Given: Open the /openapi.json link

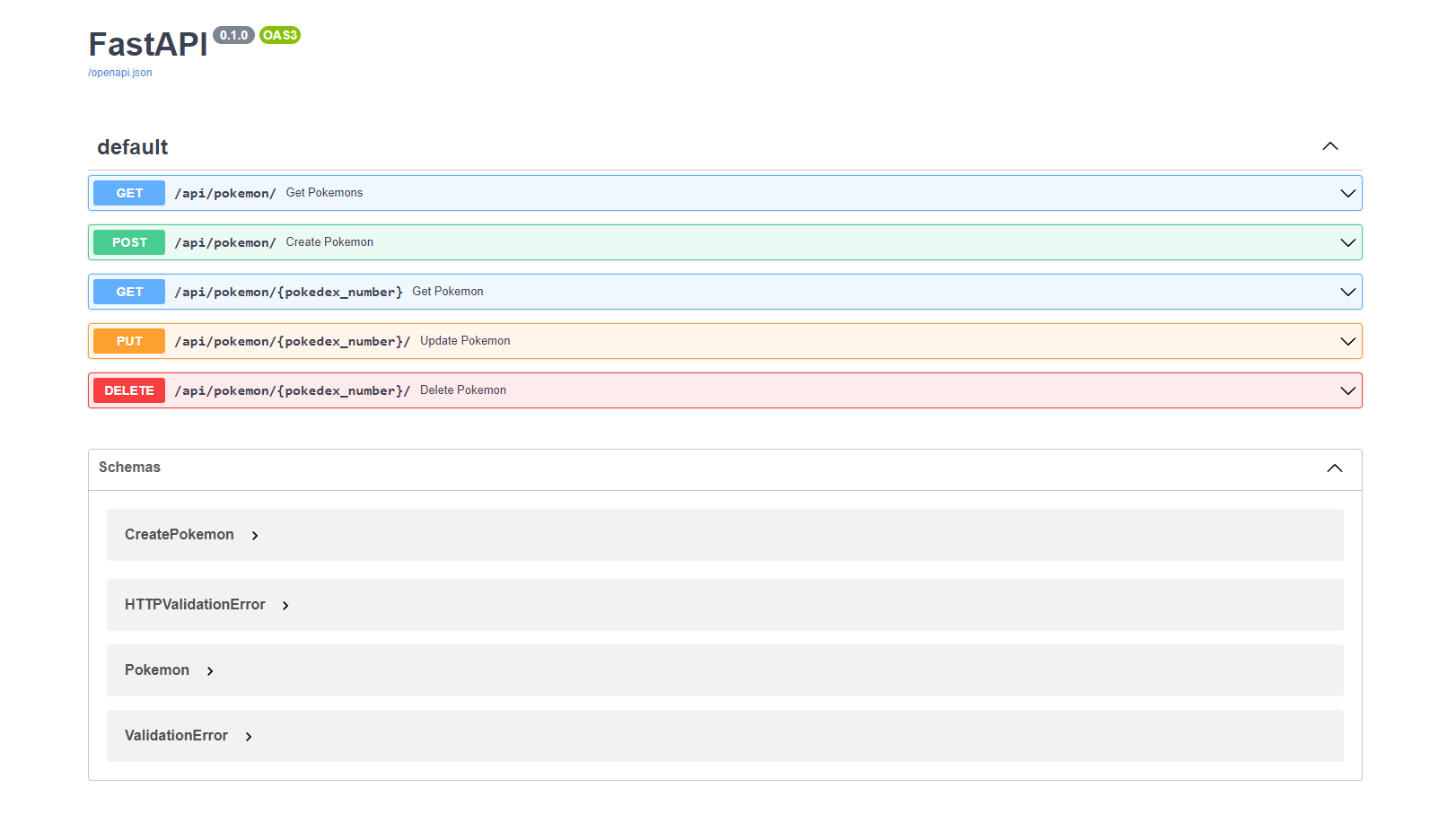Looking at the screenshot, I should (x=119, y=72).
